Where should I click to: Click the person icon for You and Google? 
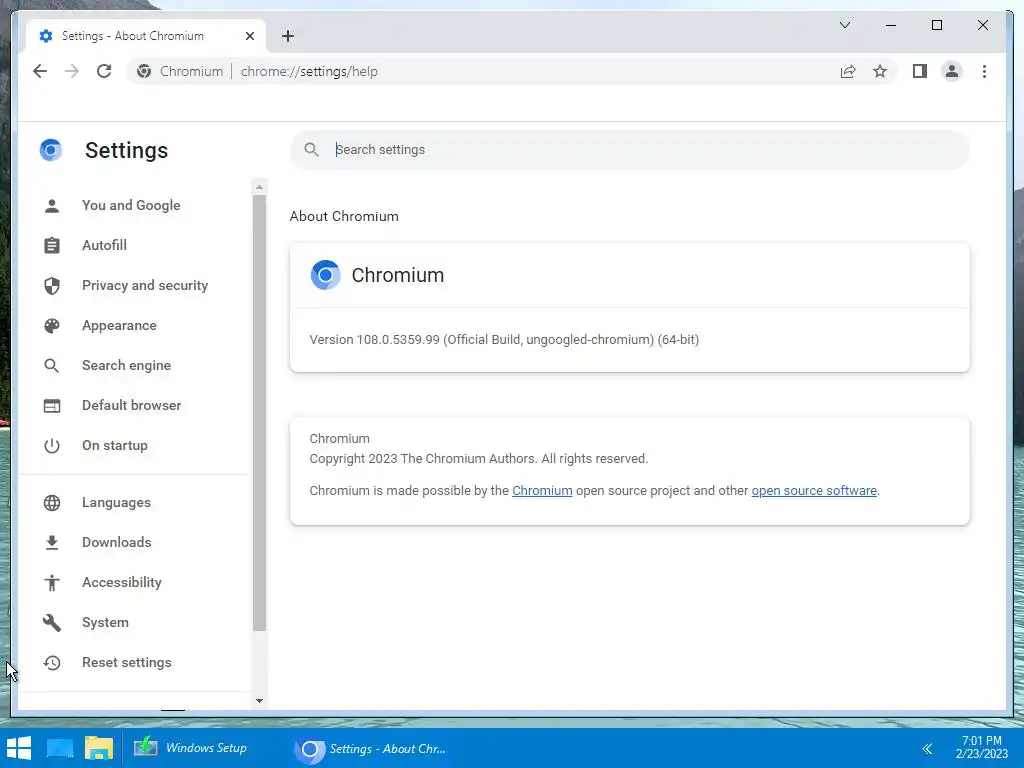point(52,206)
